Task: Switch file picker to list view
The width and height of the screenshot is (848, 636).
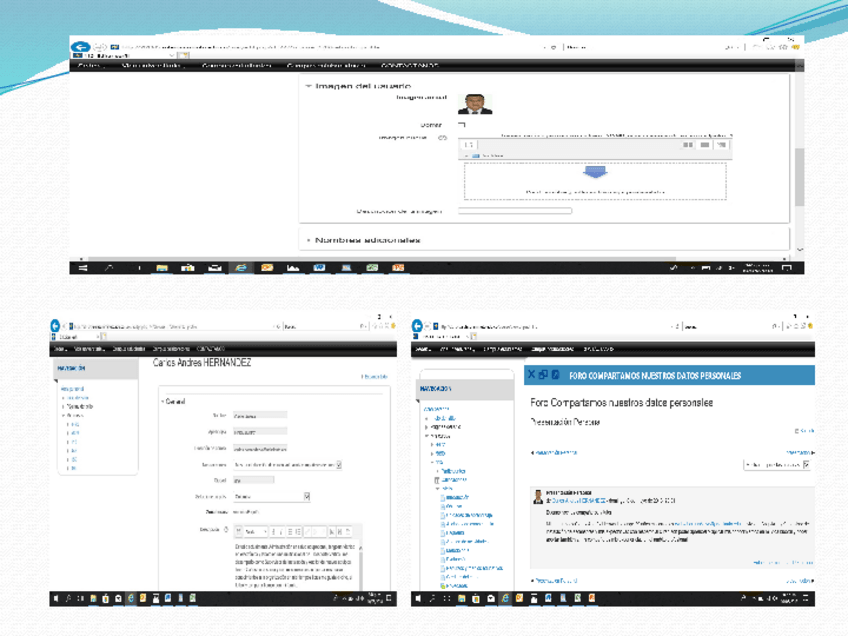Action: [x=705, y=144]
